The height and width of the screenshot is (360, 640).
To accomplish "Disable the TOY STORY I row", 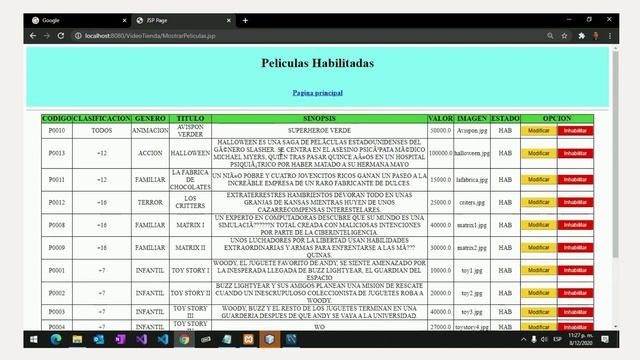I will point(575,270).
